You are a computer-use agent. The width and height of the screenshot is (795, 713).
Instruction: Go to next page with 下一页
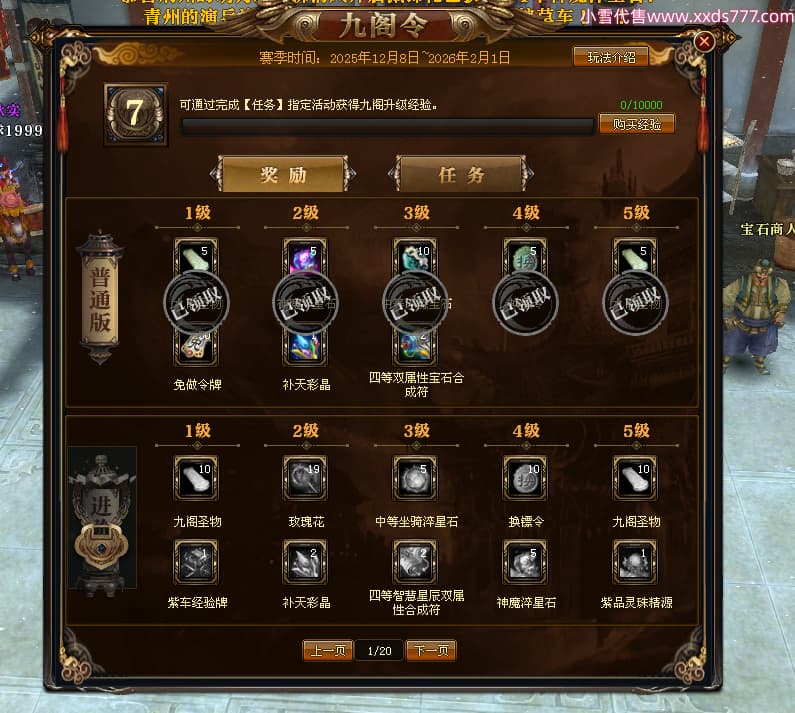[431, 650]
